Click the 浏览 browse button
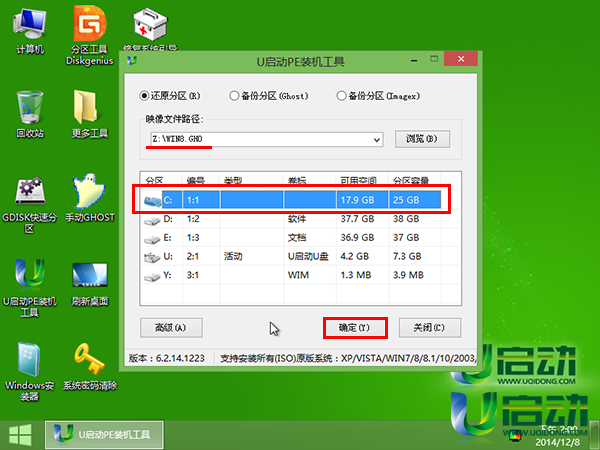The image size is (600, 450). pos(424,138)
